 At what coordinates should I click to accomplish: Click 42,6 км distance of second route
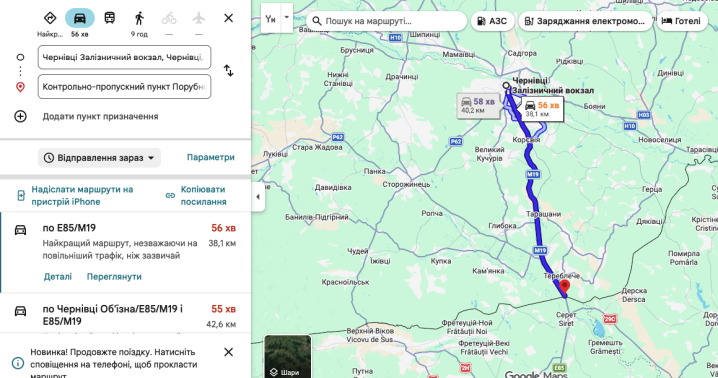(x=221, y=324)
